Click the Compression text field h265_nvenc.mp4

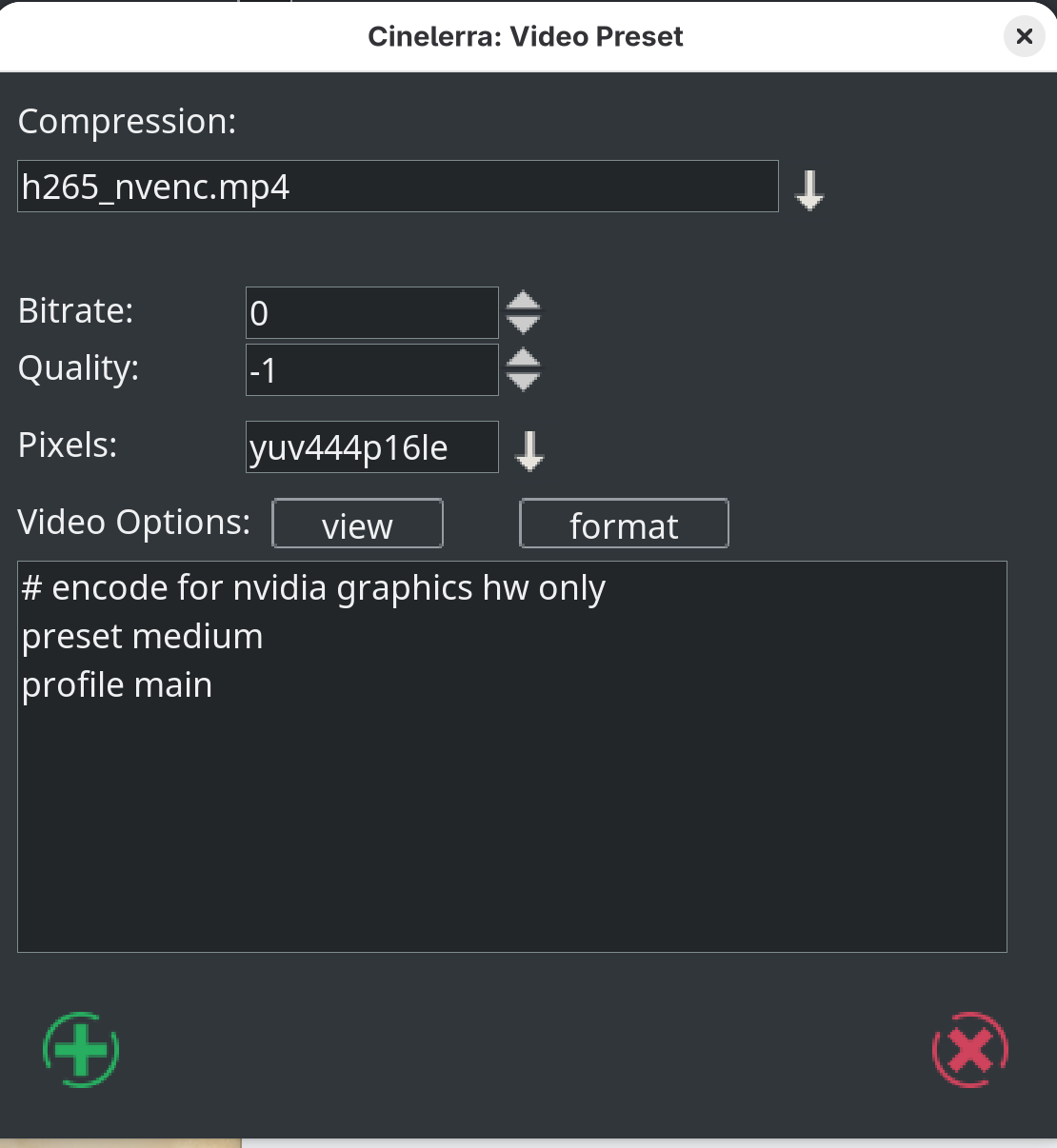click(x=397, y=187)
